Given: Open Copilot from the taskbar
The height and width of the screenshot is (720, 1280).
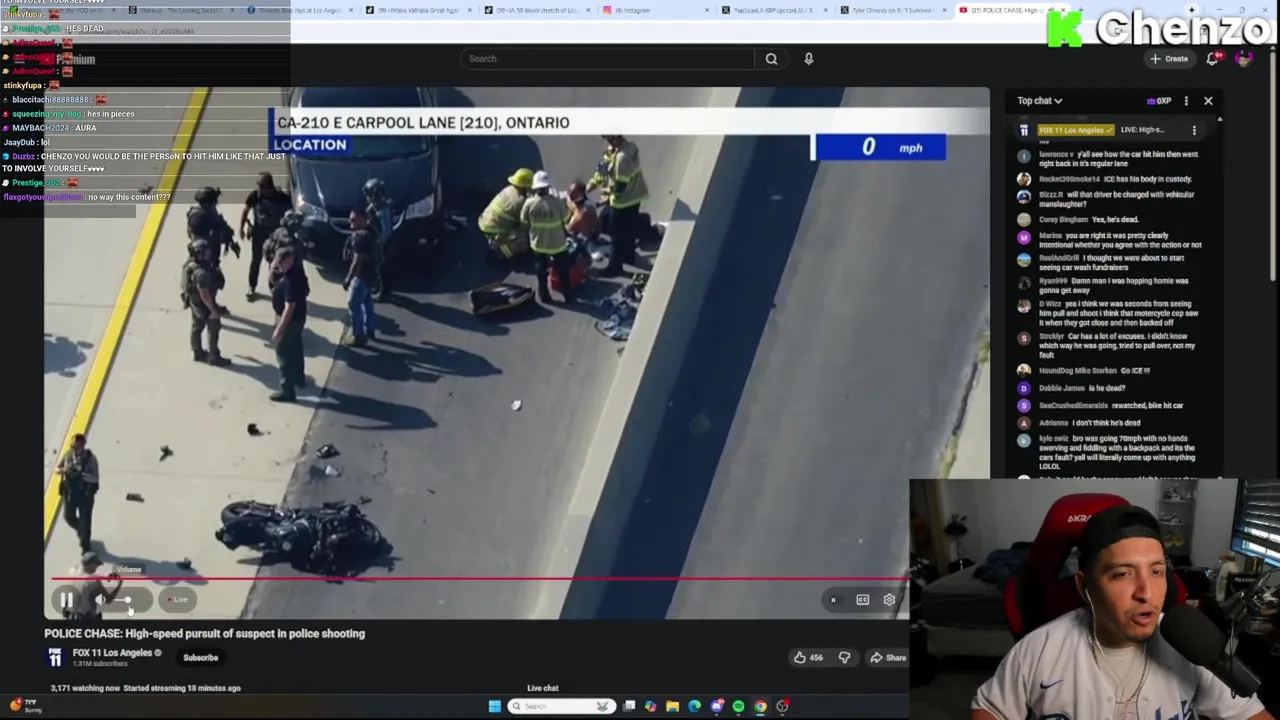Looking at the screenshot, I should [650, 706].
